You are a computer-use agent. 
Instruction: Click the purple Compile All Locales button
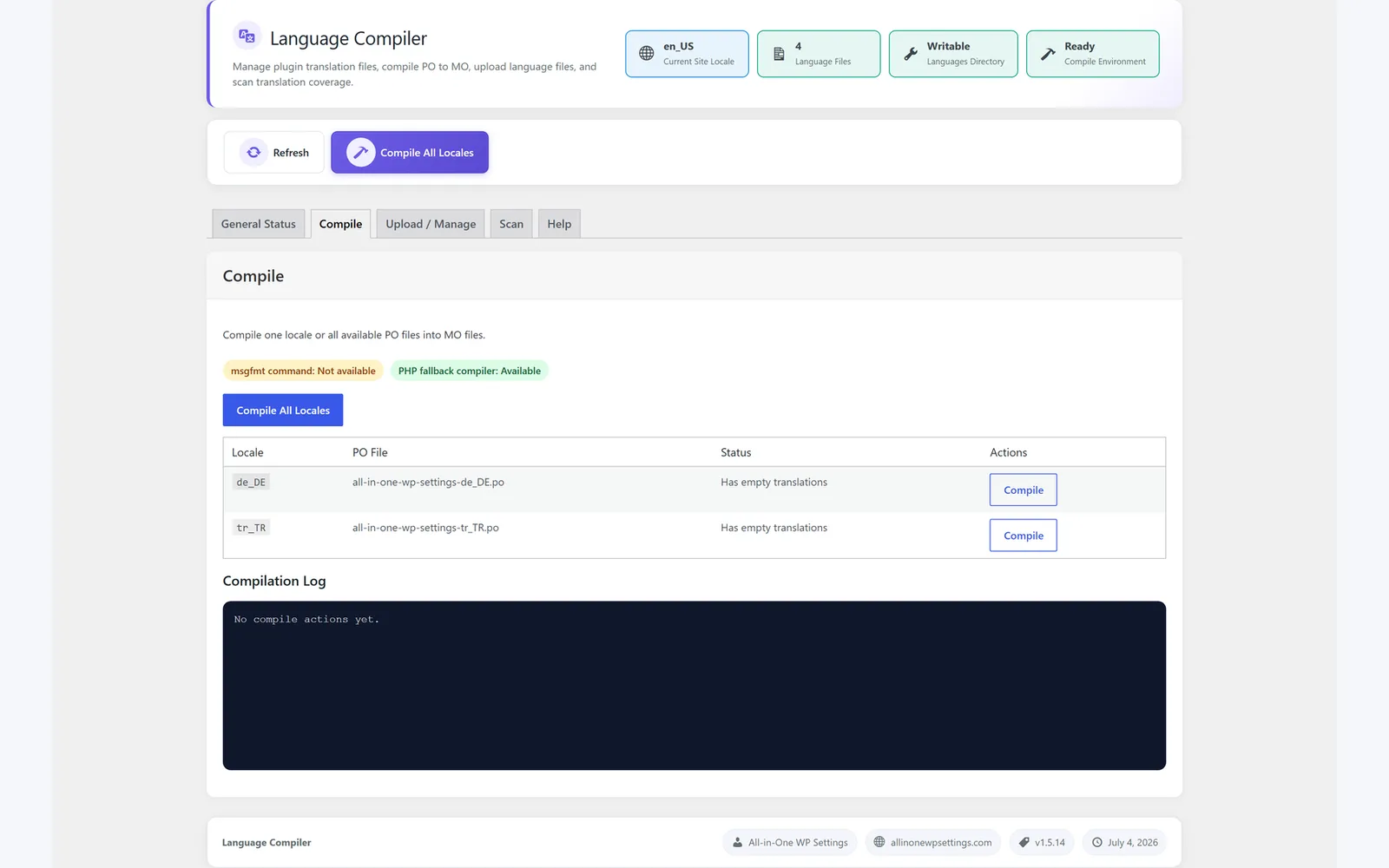click(x=410, y=152)
